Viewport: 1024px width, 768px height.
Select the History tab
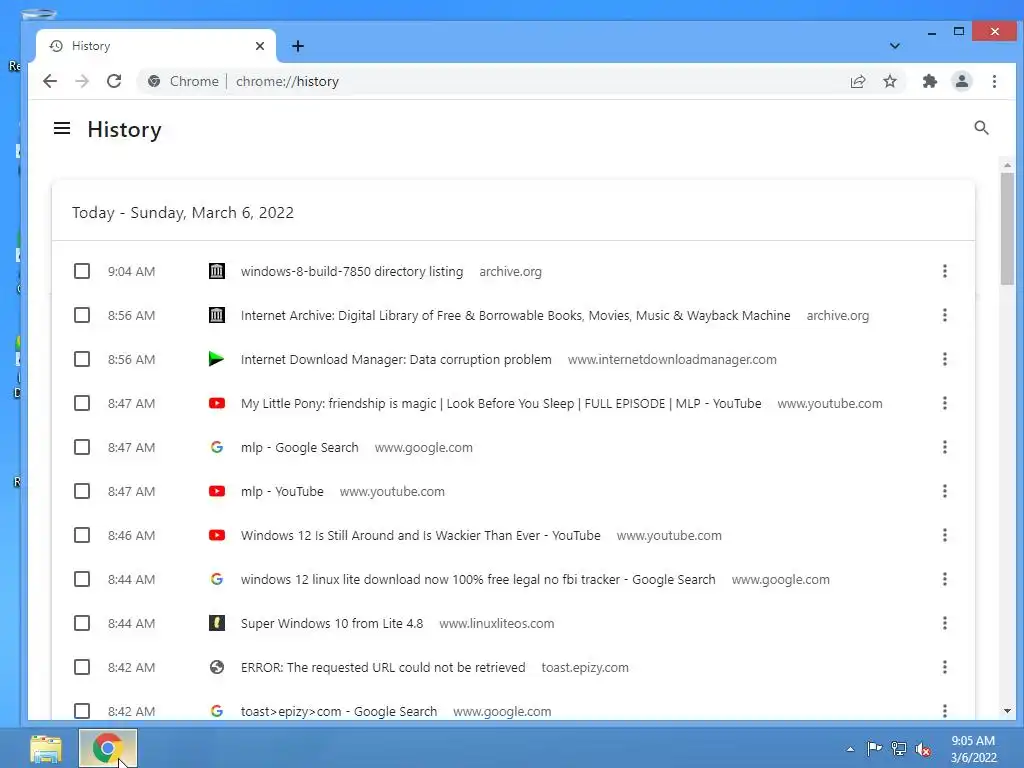(x=155, y=46)
